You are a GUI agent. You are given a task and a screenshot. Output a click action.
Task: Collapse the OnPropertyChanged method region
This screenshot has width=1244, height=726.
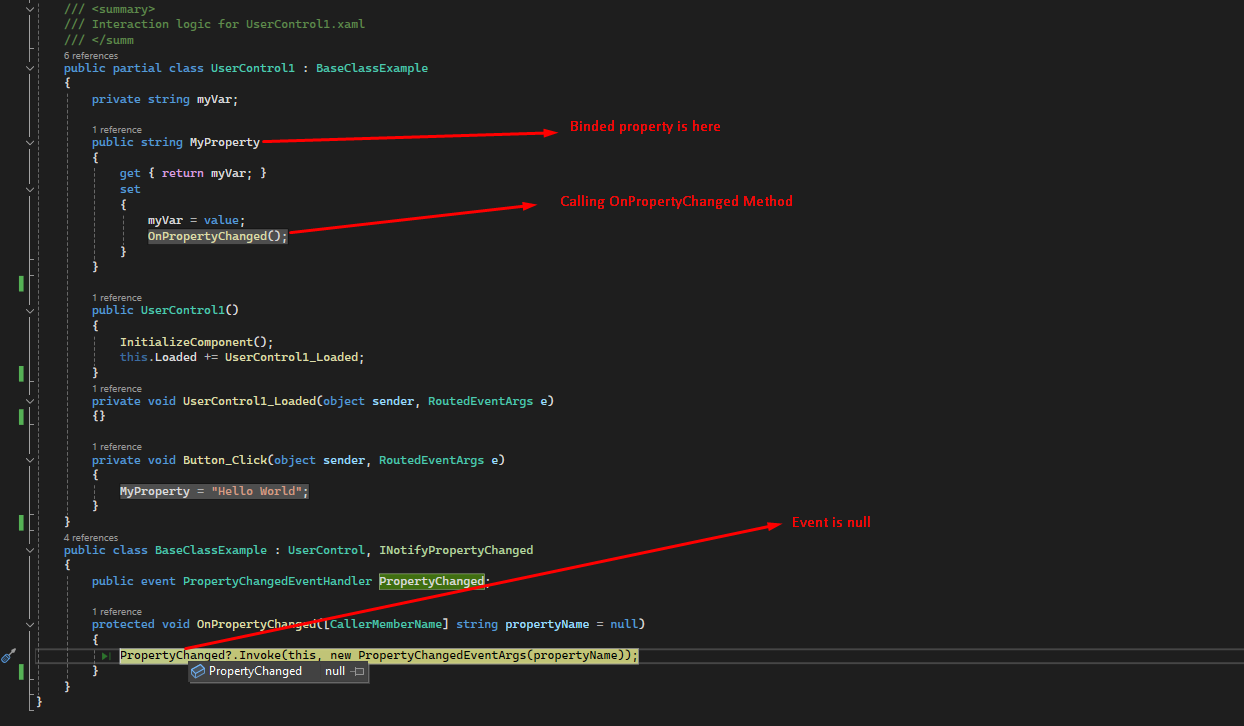[30, 623]
